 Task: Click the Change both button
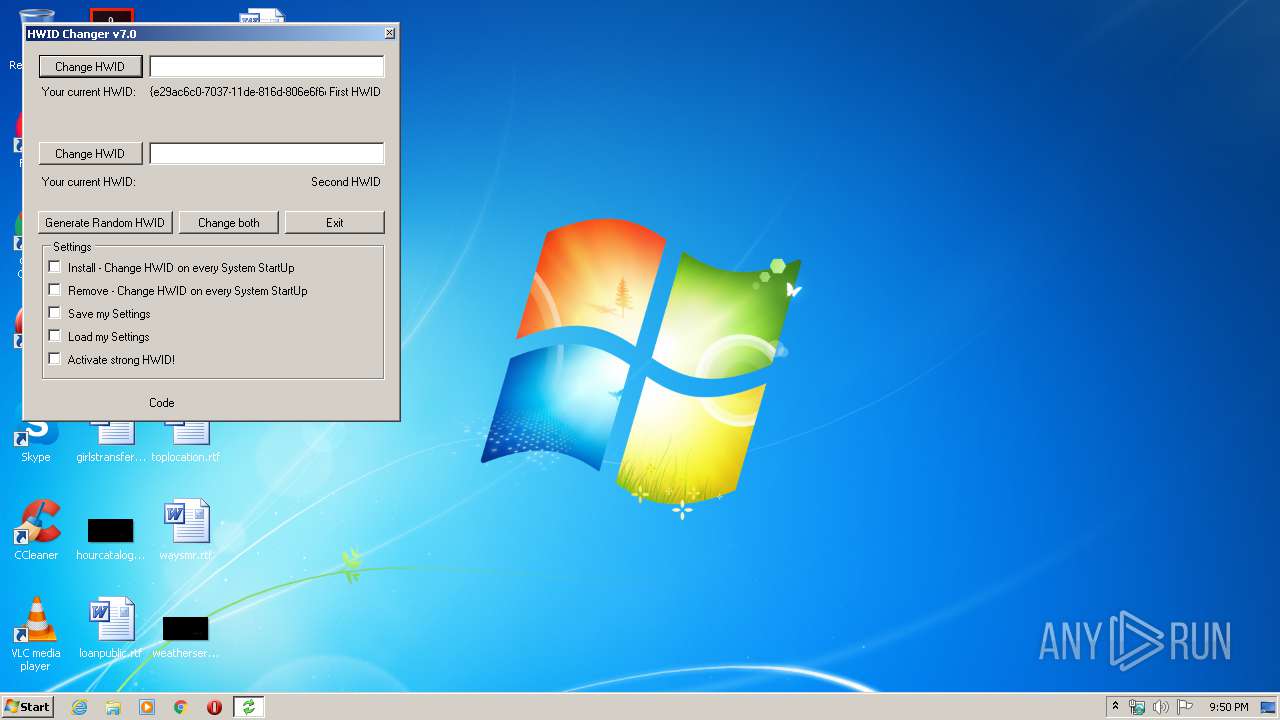tap(229, 223)
